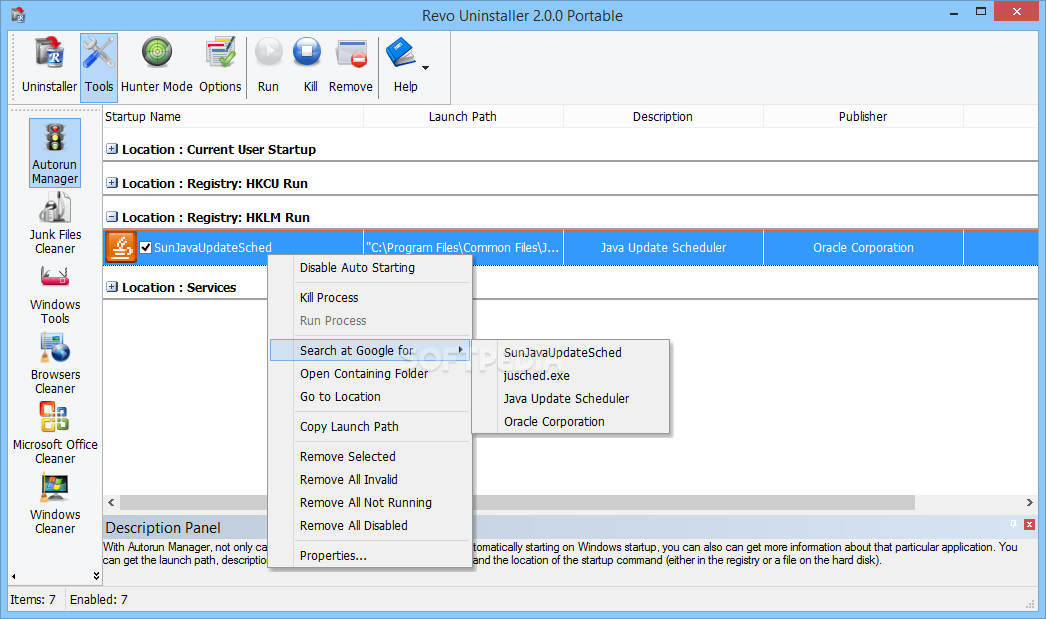Choose Disable Auto Starting
This screenshot has height=619, width=1046.
[x=370, y=267]
